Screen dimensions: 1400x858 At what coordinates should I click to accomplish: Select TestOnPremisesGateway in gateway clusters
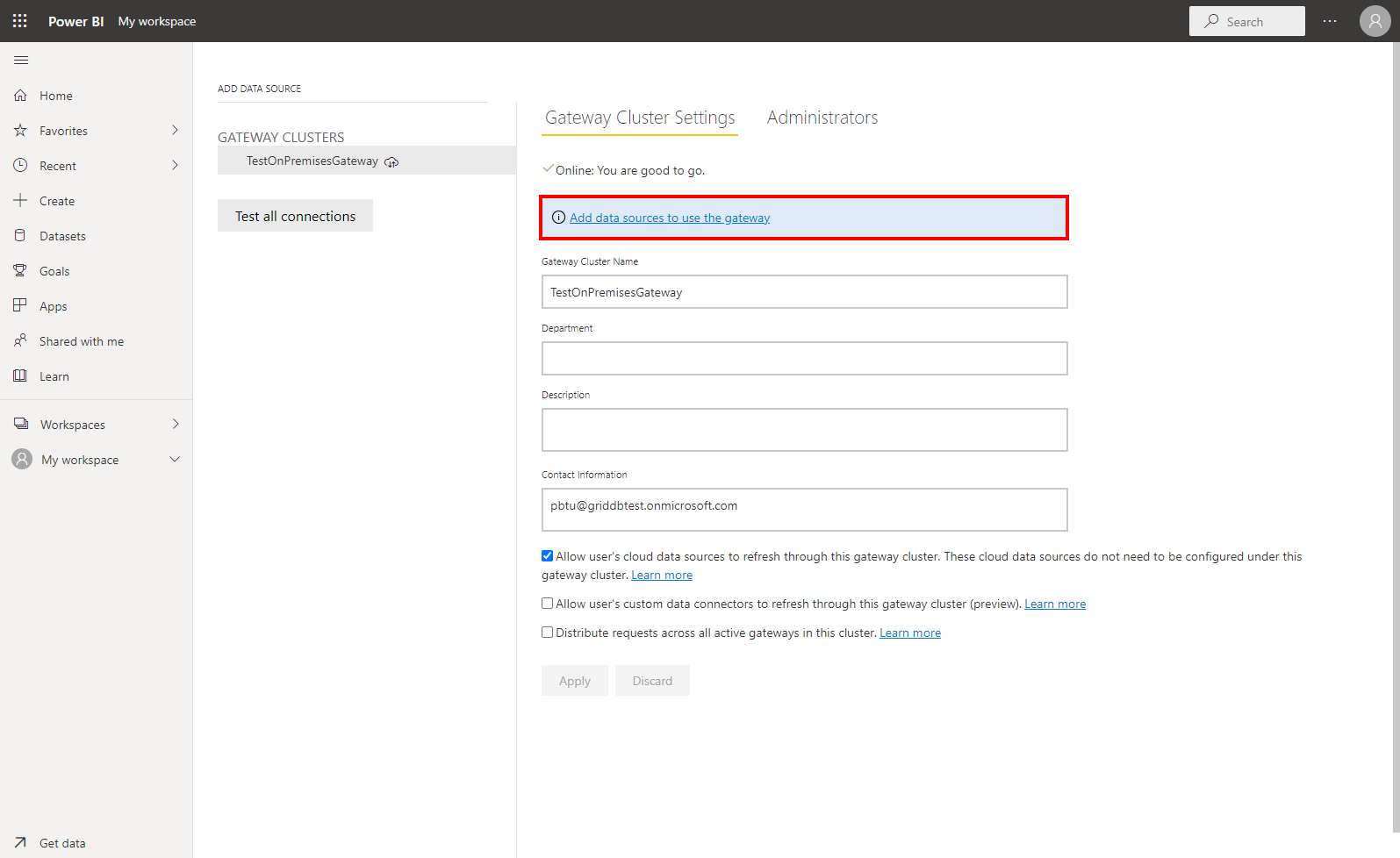(x=312, y=161)
